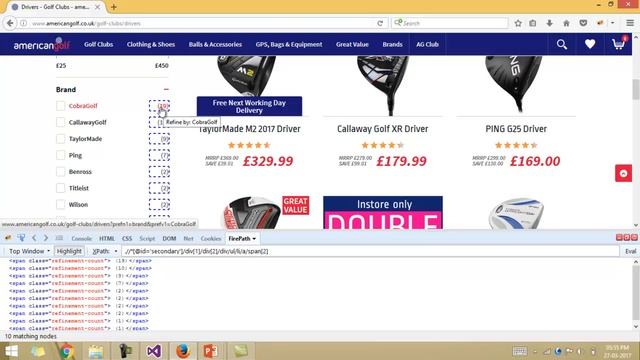Open the Clothing & Shoes menu

[151, 44]
